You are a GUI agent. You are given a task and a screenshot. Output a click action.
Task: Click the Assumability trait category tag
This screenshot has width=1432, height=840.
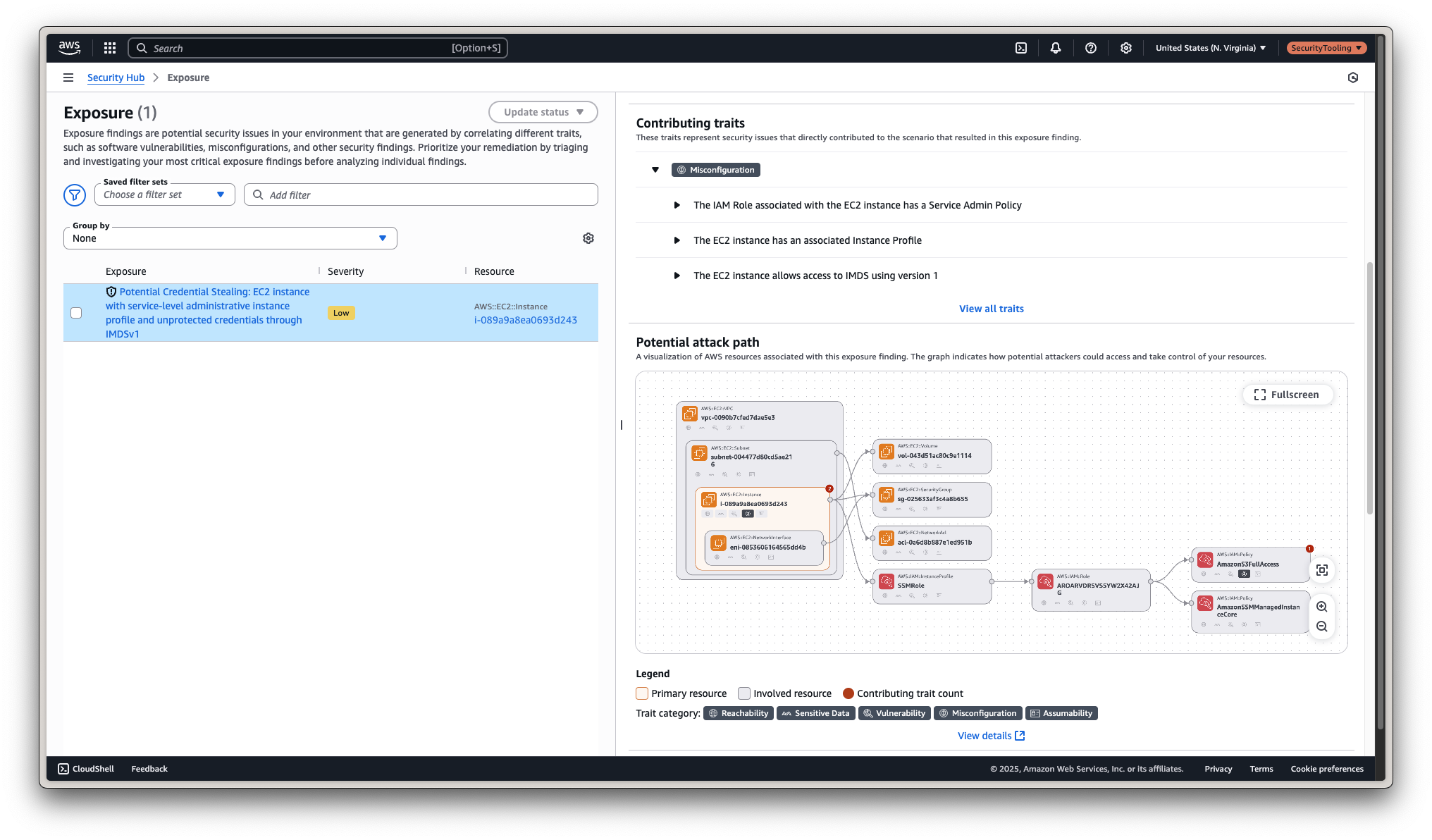[x=1061, y=713]
